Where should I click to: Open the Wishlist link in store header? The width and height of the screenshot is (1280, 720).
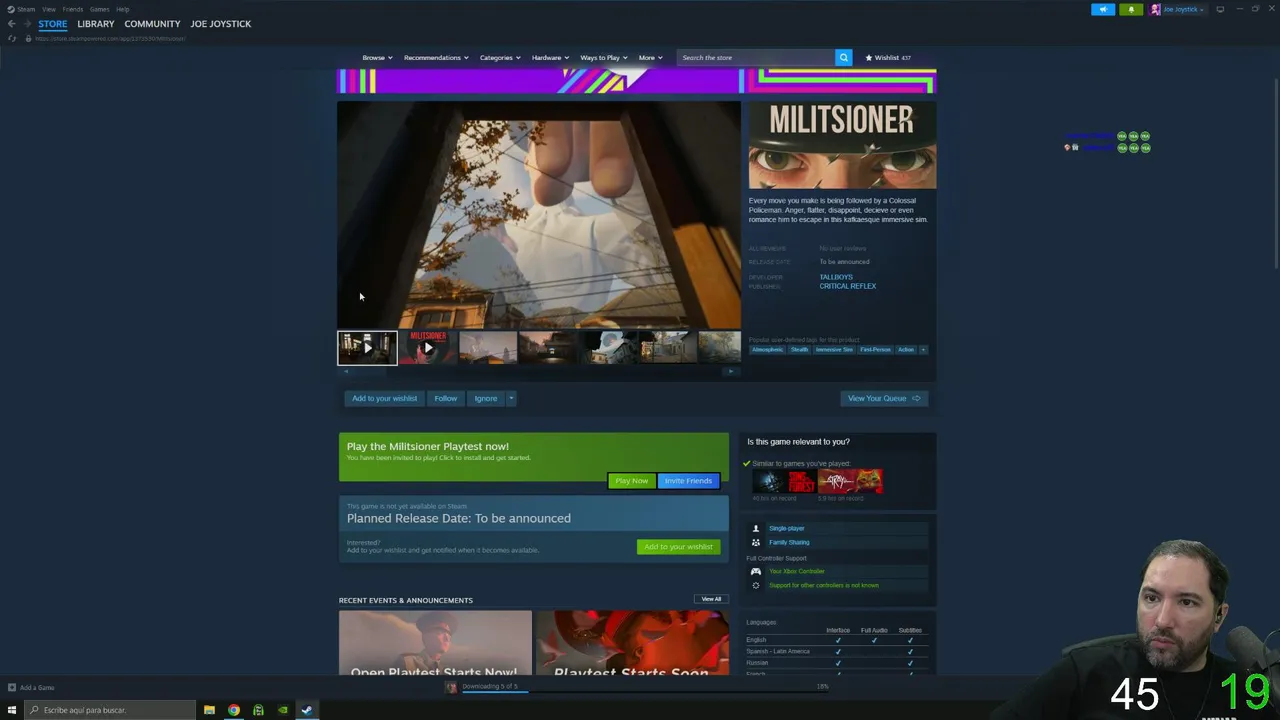pos(888,58)
